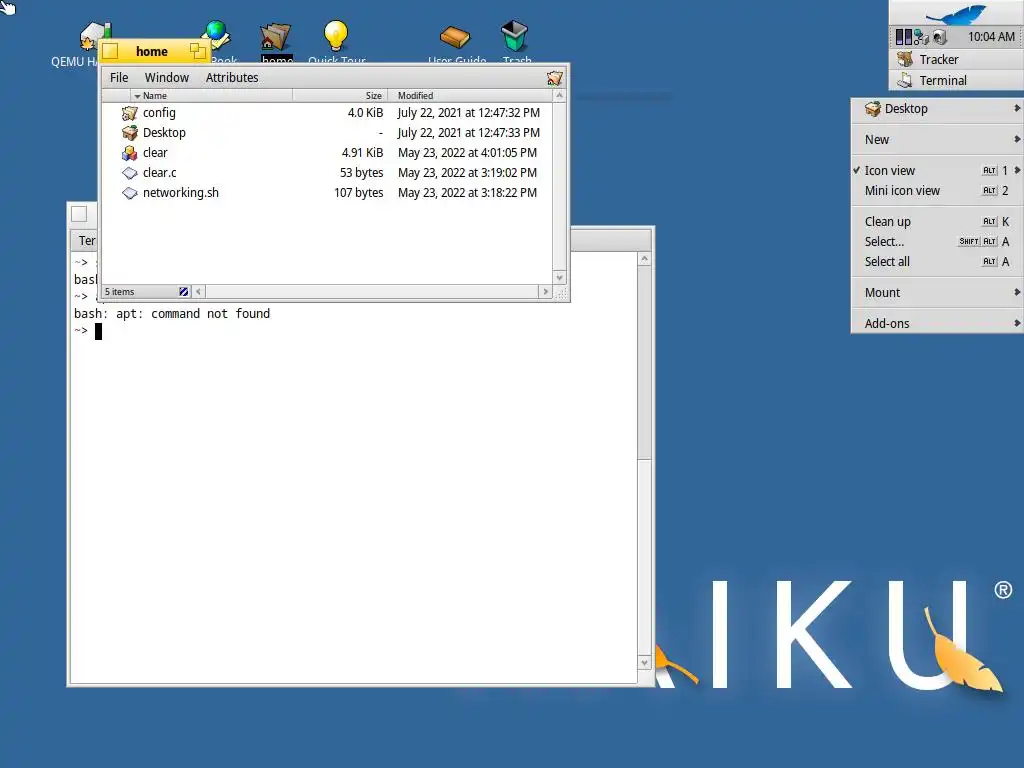
Task: Select the networking.sh file icon
Action: [129, 193]
